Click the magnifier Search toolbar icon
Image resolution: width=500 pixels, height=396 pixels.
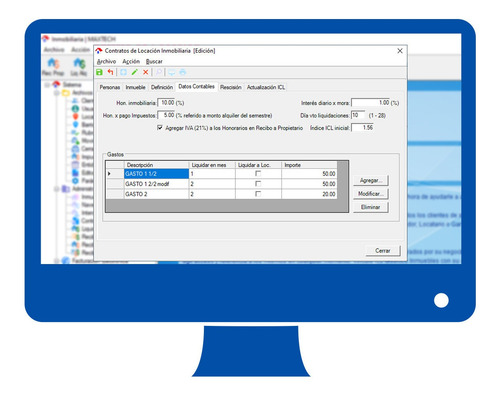pos(159,72)
